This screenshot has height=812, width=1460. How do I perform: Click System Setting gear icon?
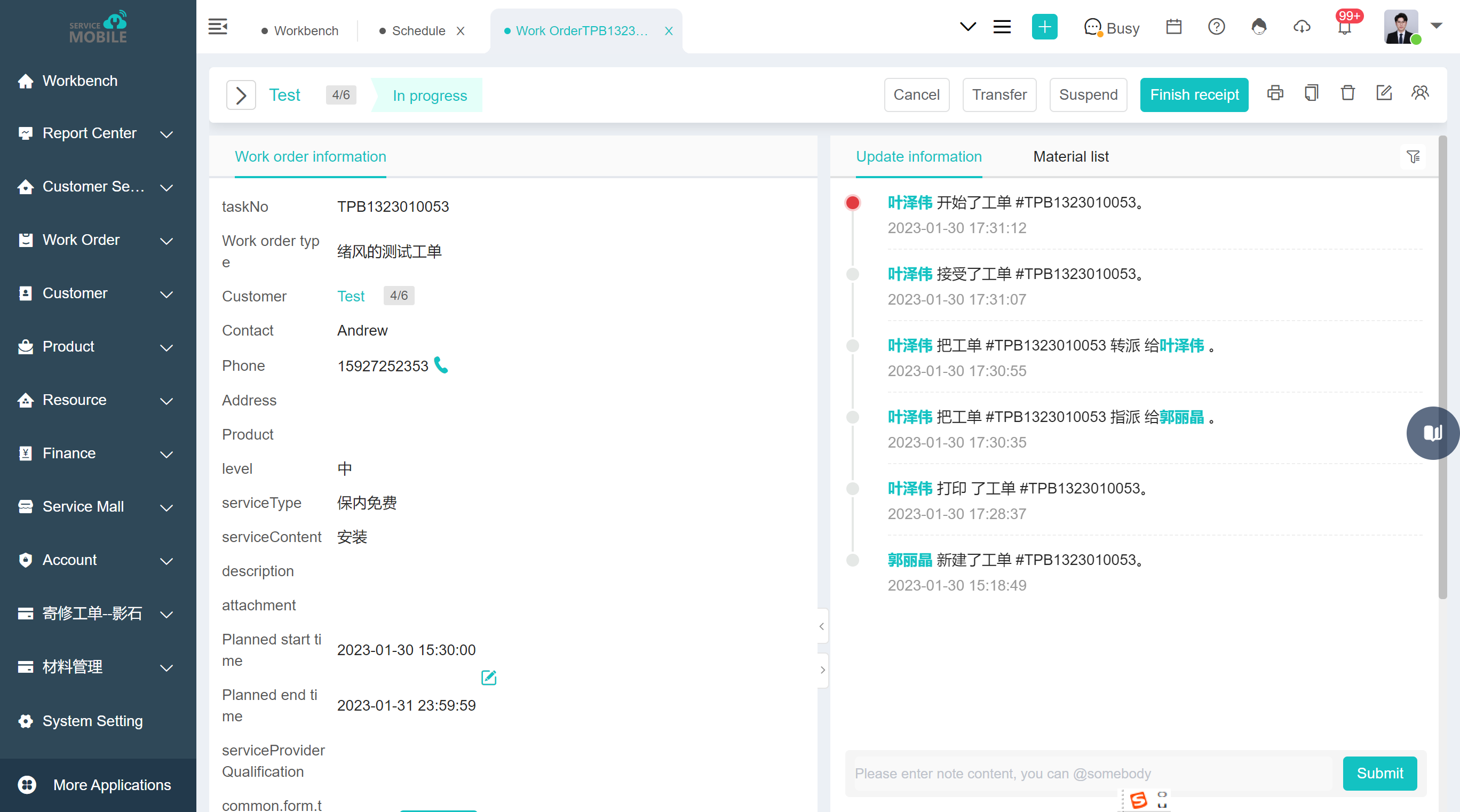pos(26,721)
